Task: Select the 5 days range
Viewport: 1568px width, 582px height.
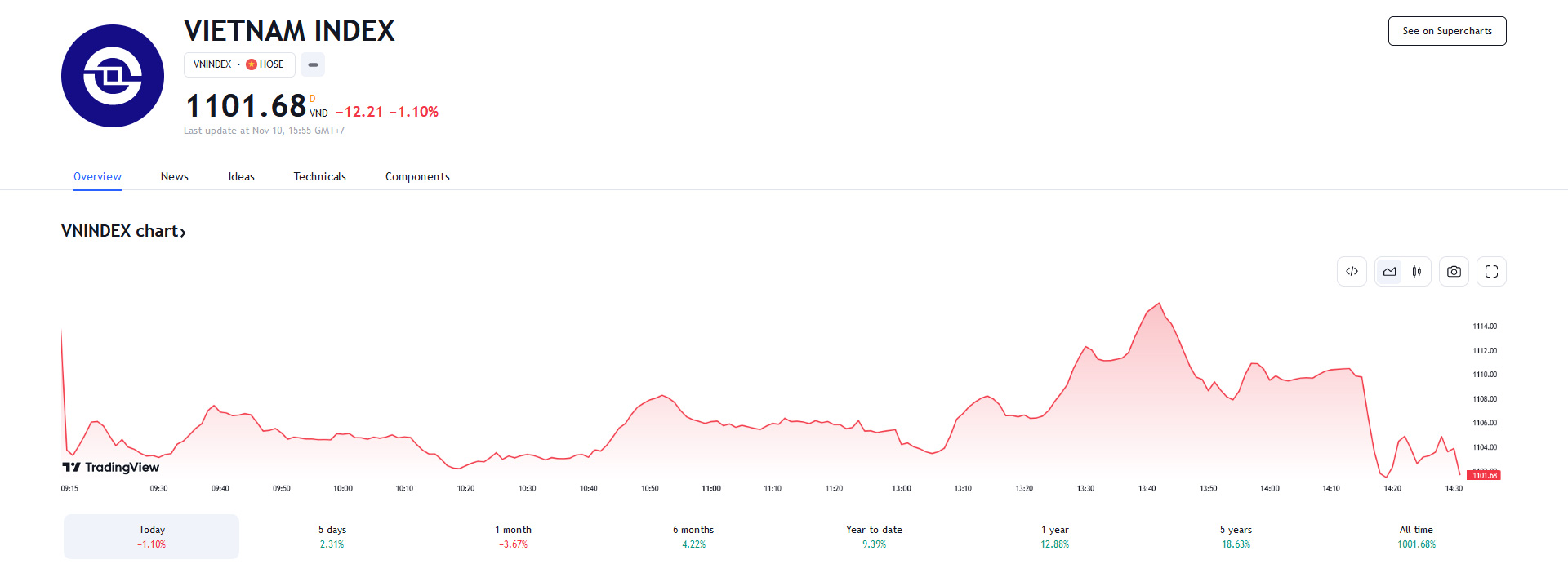Action: [x=332, y=536]
